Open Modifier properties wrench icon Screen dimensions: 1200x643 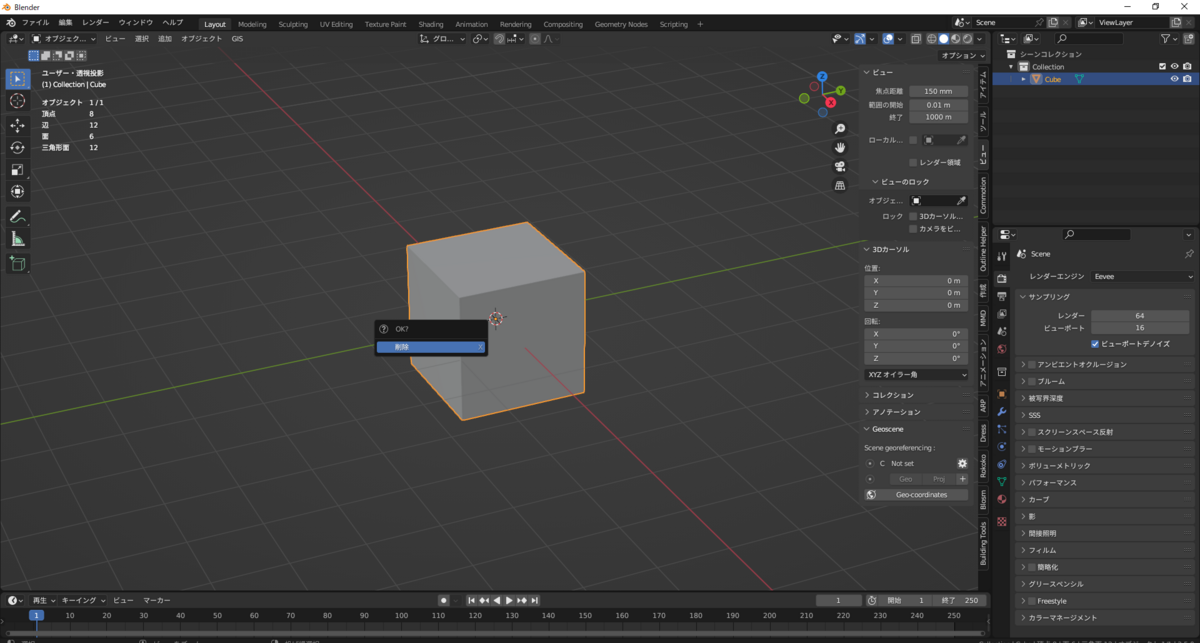(1001, 411)
